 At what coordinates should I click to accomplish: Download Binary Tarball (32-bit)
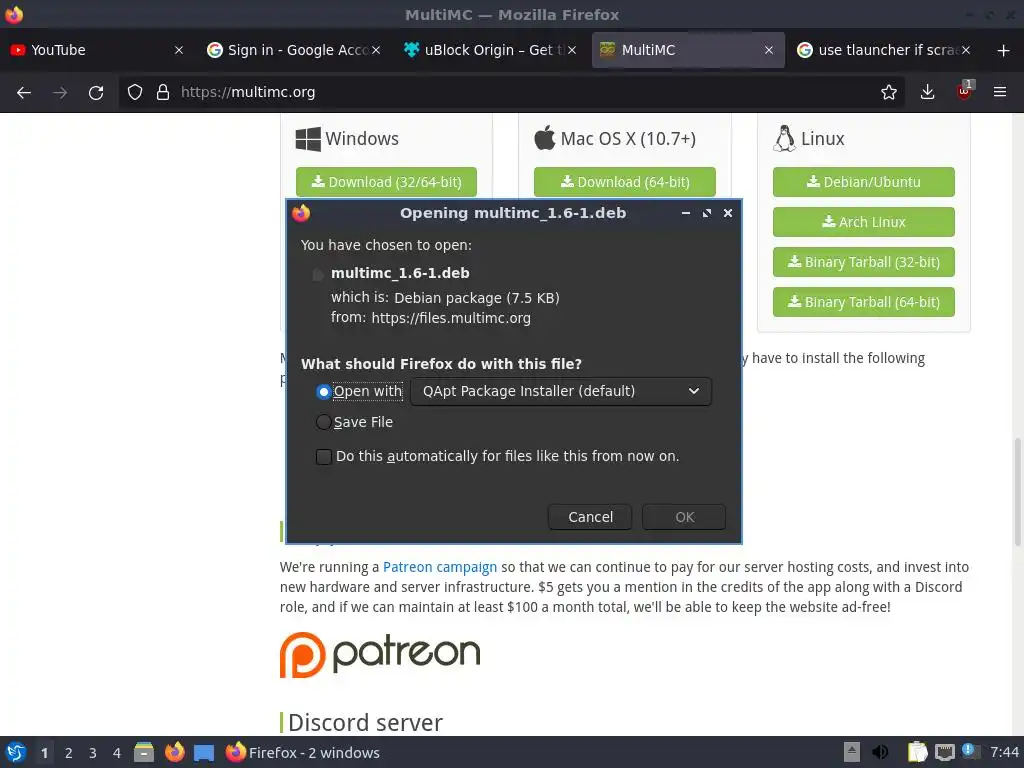pyautogui.click(x=863, y=262)
